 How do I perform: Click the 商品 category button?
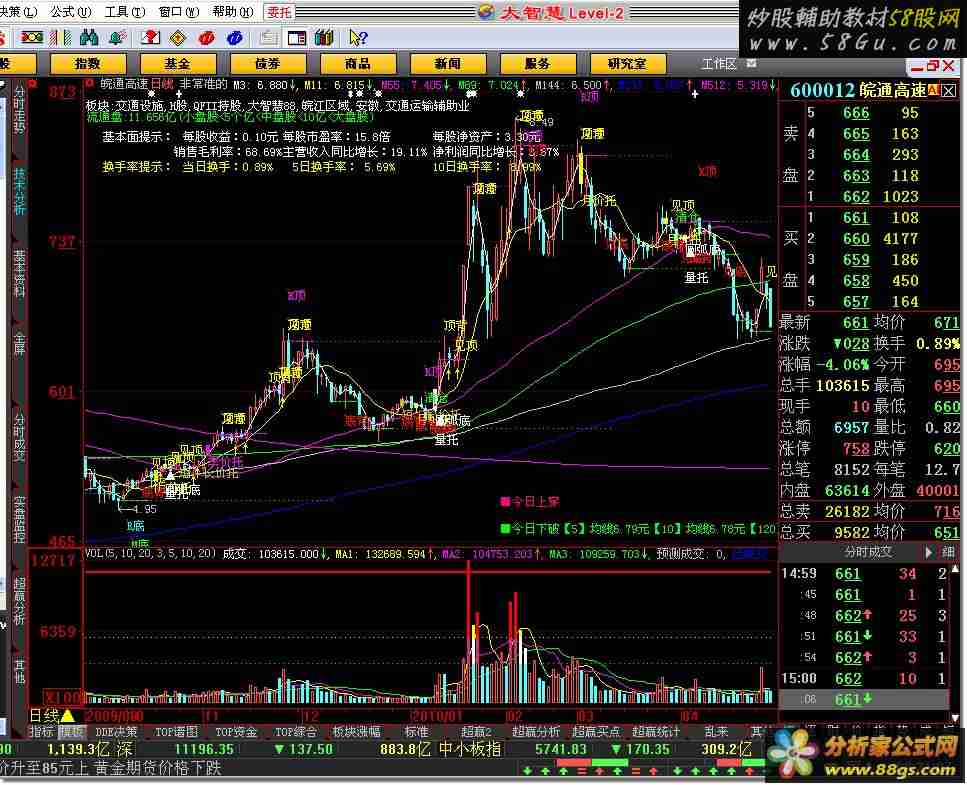(x=358, y=64)
